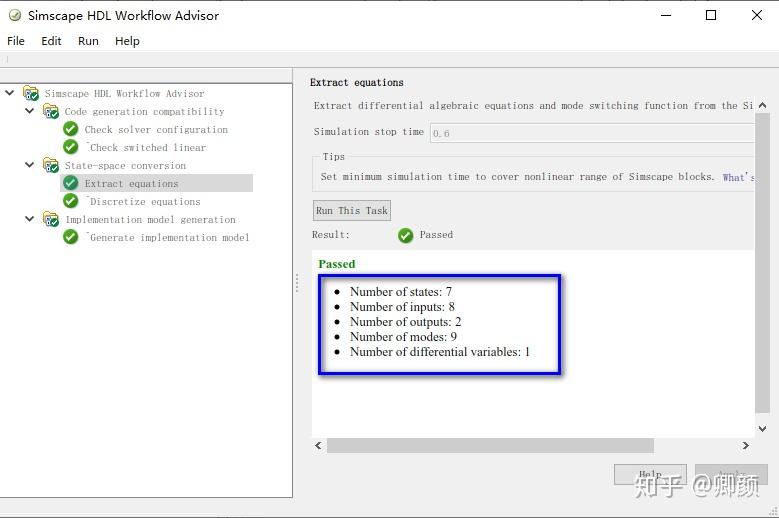Open the What's This link in Tips
This screenshot has width=779, height=518.
point(738,177)
